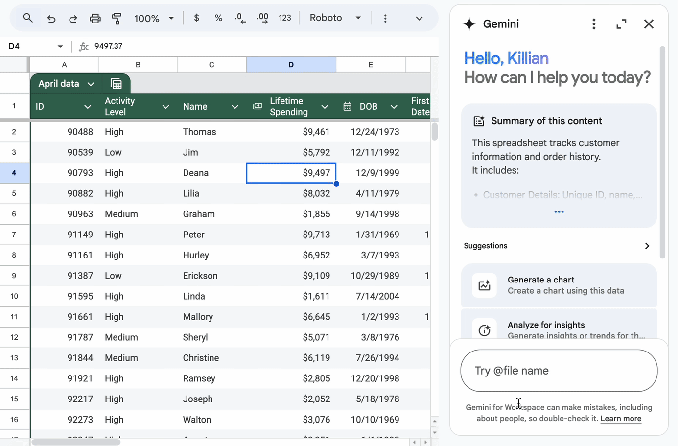Open Gemini panel three-dot options menu

tap(594, 24)
